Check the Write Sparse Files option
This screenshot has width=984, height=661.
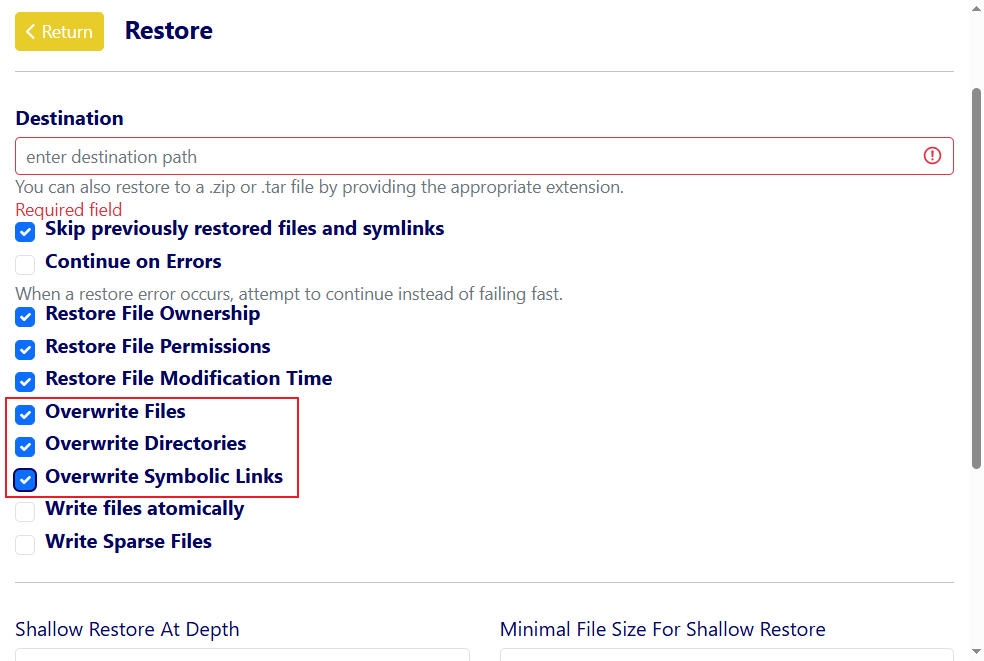(26, 545)
